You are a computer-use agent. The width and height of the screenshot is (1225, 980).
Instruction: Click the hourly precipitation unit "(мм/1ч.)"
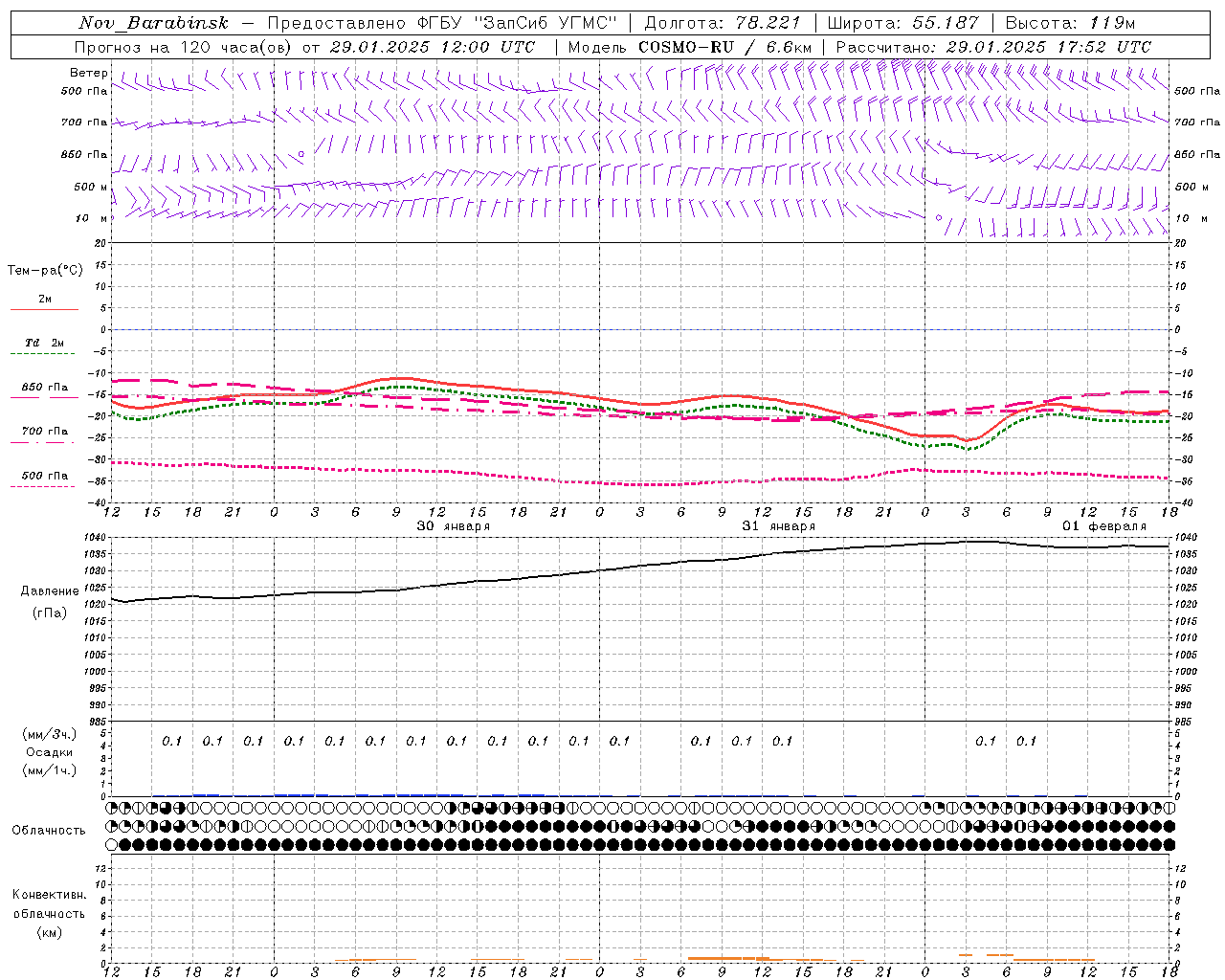pos(50,770)
